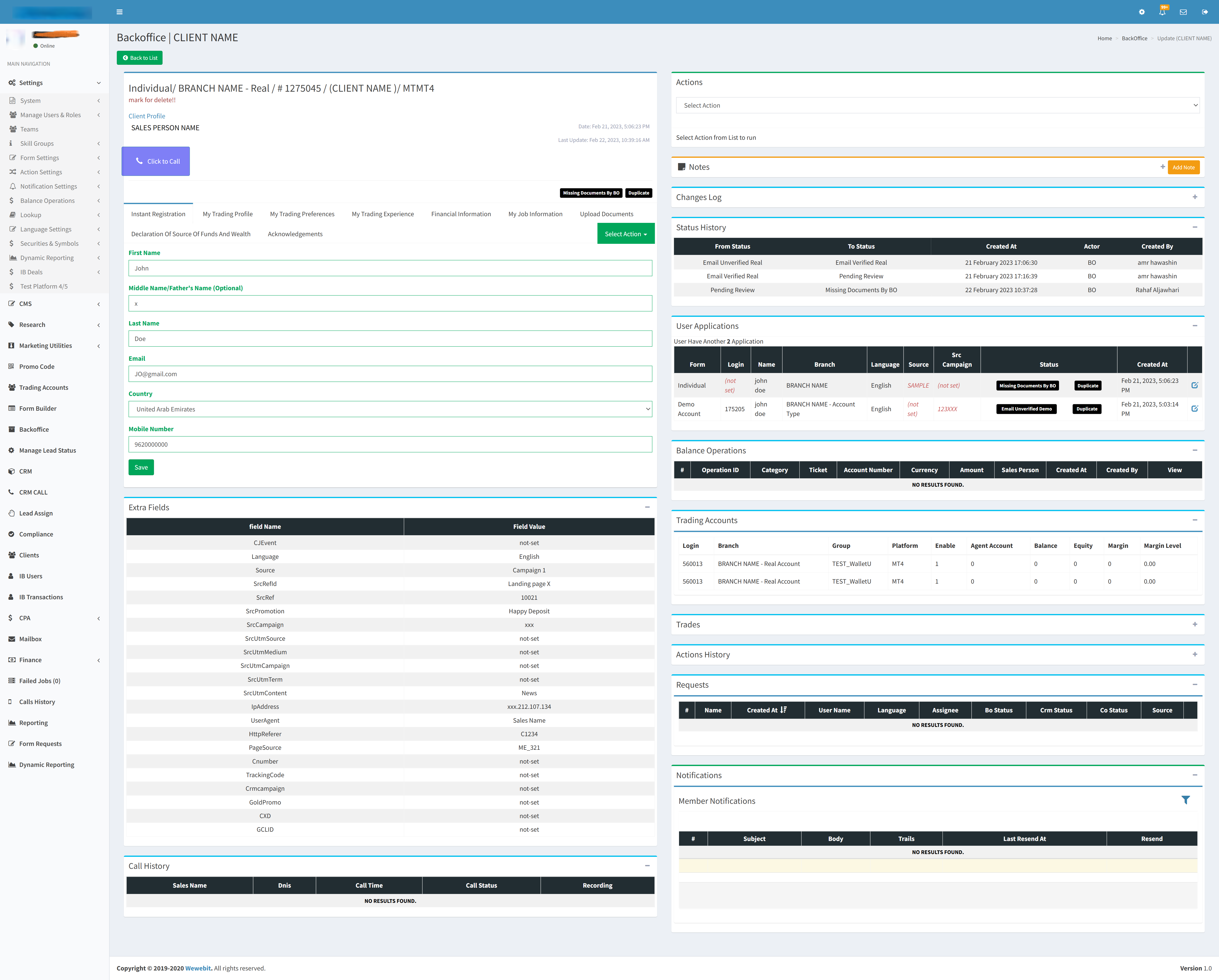Expand the Marketing Utilities sidebar menu
Screen dimensions: 1219x980
coord(54,345)
